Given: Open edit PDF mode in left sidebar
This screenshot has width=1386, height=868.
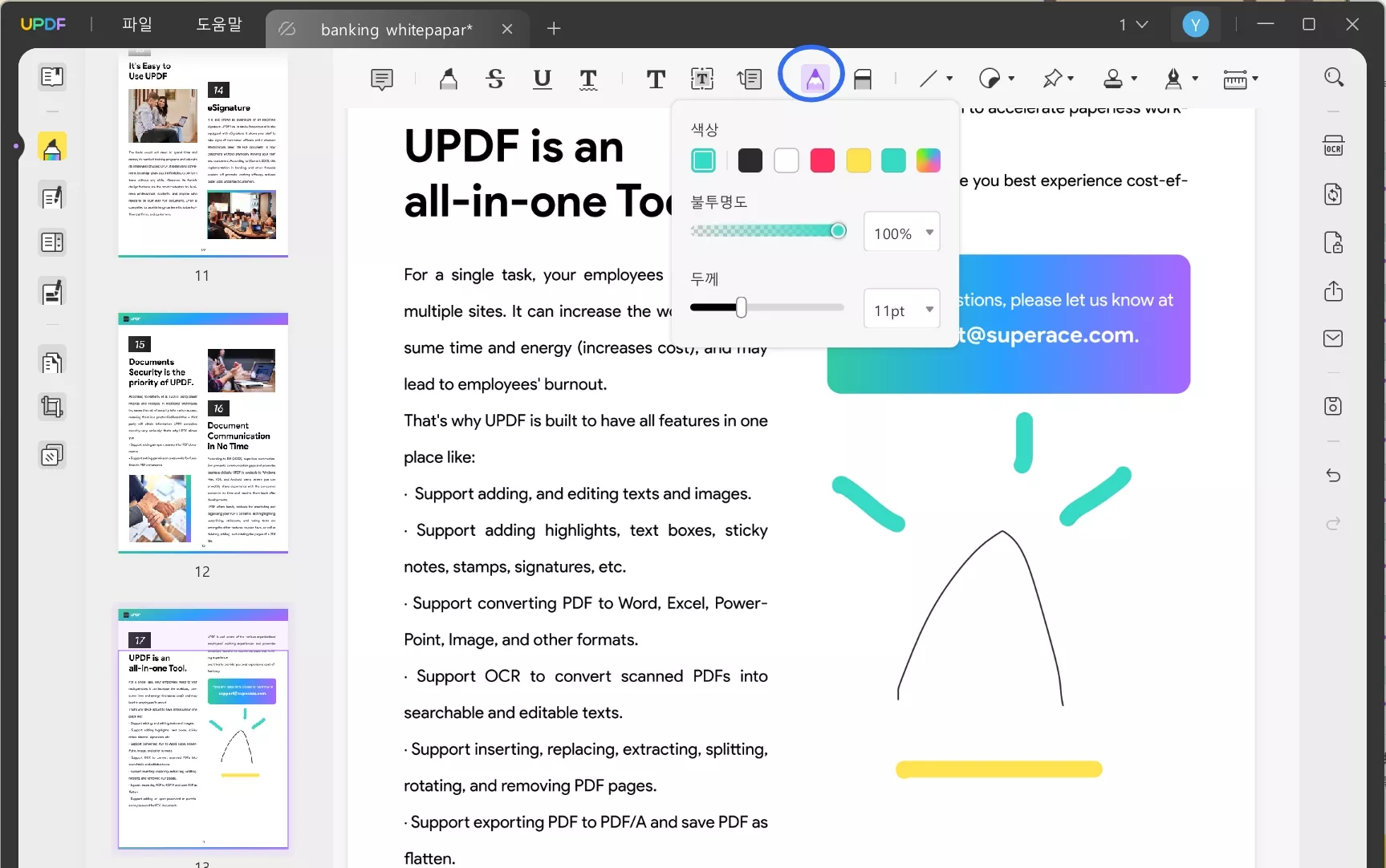Looking at the screenshot, I should coord(52,197).
